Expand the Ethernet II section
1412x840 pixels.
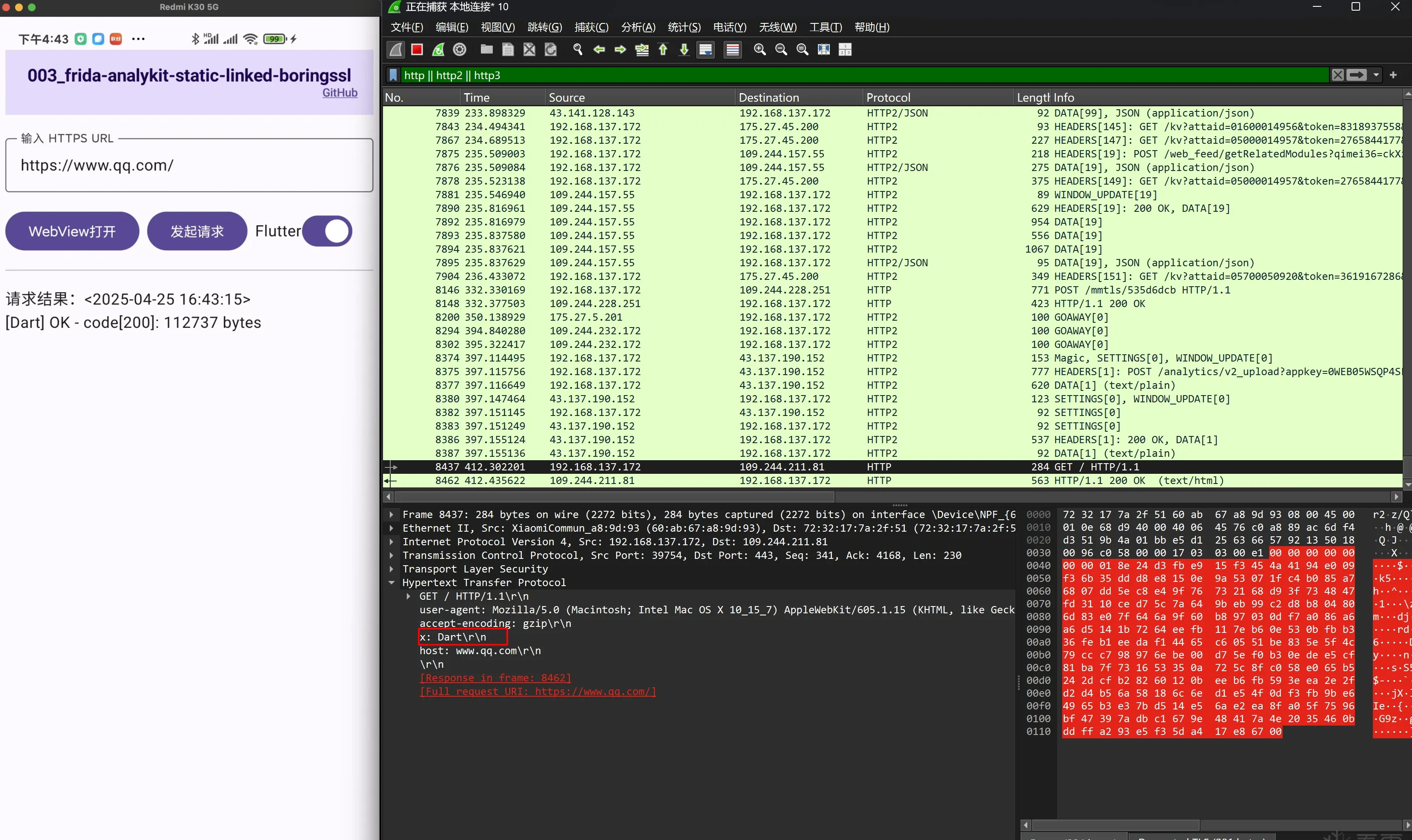pyautogui.click(x=392, y=528)
